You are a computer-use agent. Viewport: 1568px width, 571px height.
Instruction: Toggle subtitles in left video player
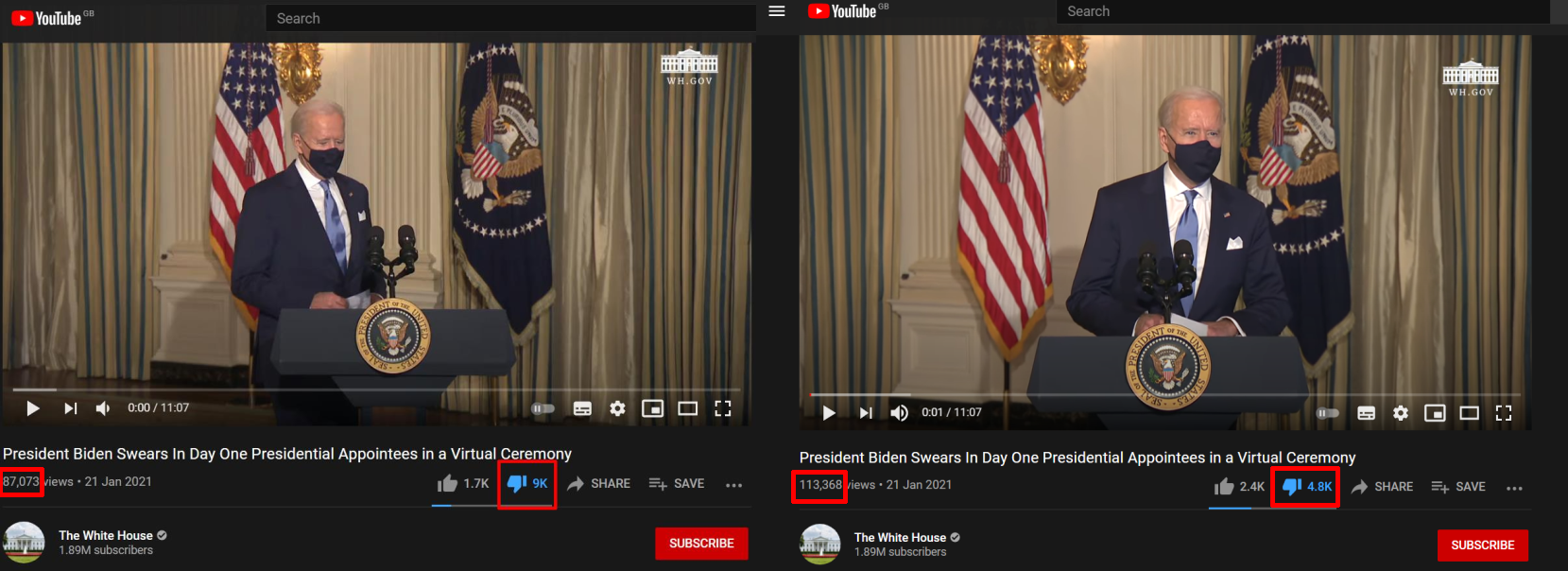tap(582, 408)
